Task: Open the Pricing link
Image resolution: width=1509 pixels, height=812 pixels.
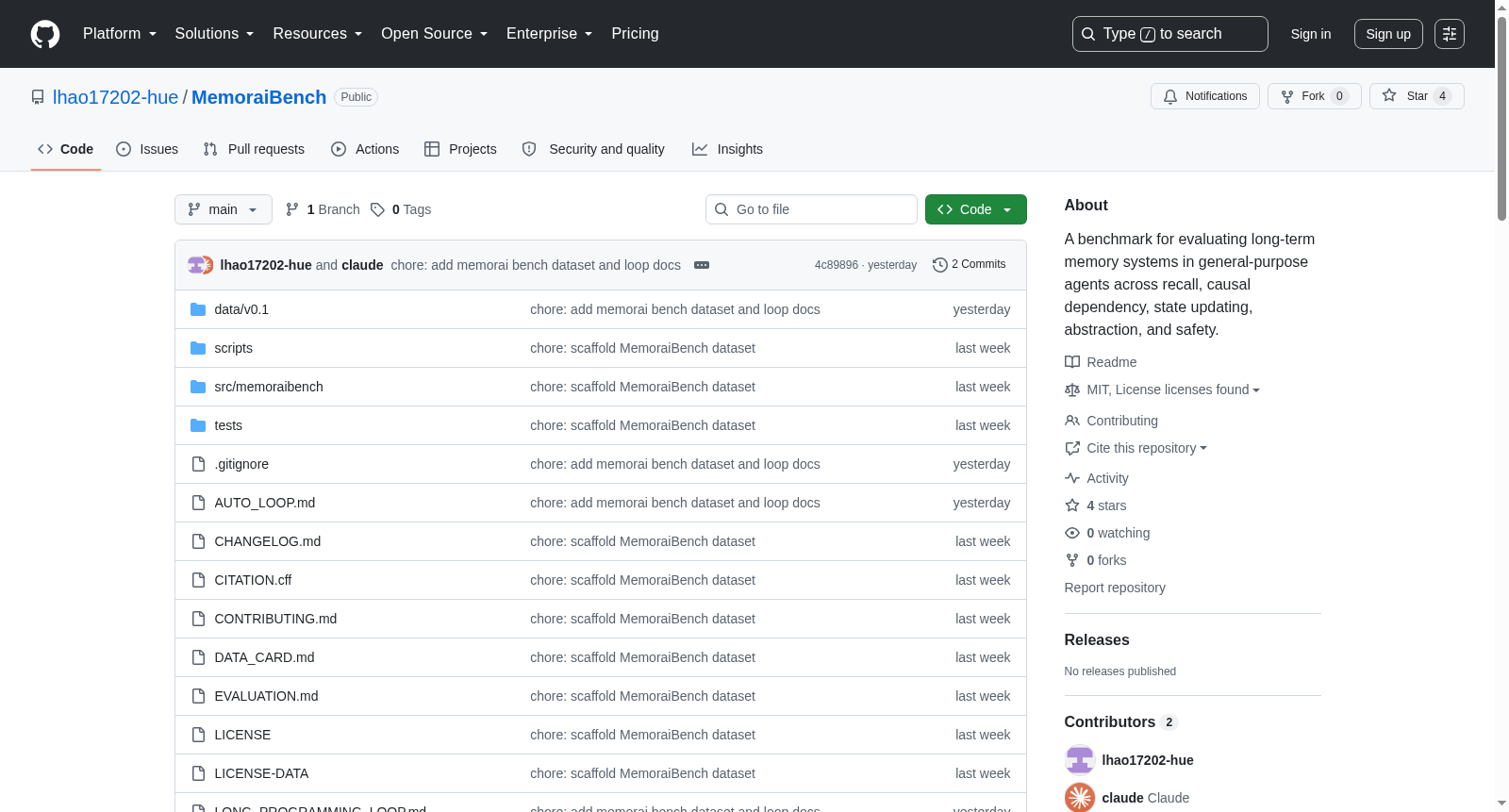Action: click(x=635, y=34)
